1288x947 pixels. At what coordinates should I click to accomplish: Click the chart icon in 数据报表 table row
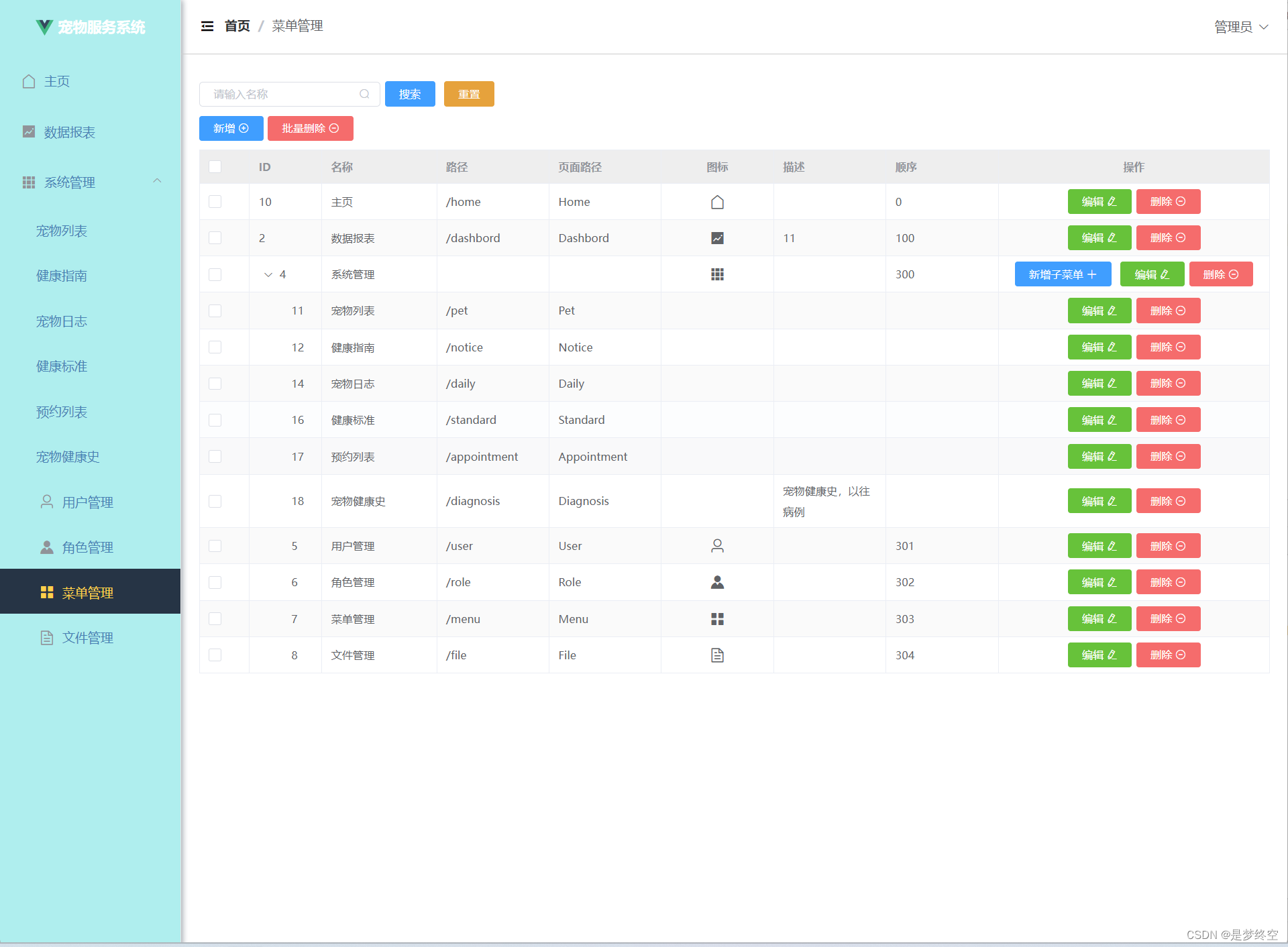[717, 238]
